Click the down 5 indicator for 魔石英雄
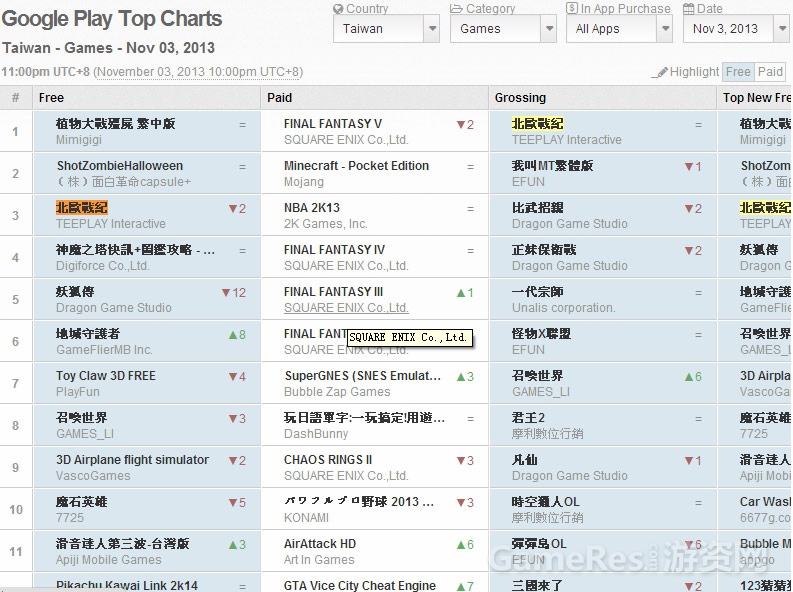The width and height of the screenshot is (793, 592). (237, 503)
